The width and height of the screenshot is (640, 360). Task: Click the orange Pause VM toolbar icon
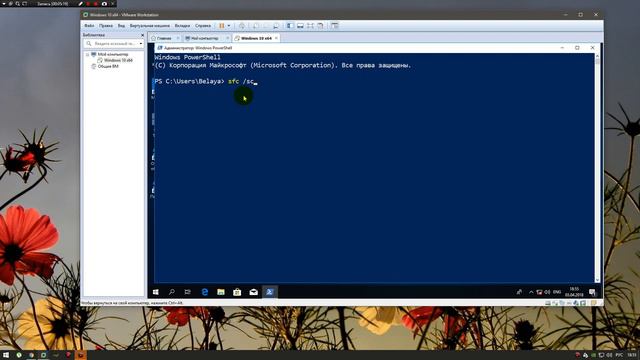pos(222,26)
